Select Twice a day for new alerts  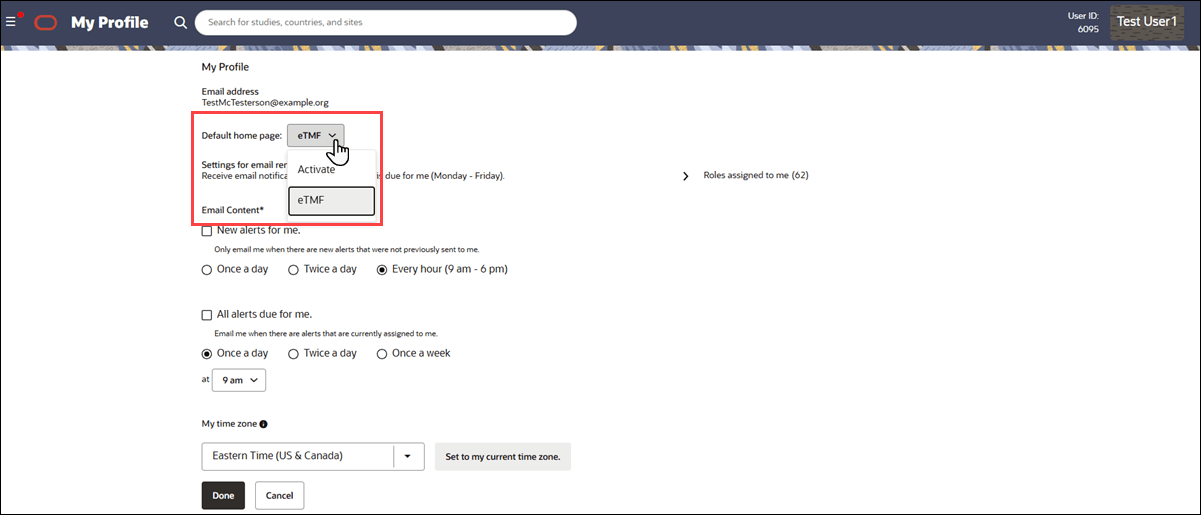point(293,269)
